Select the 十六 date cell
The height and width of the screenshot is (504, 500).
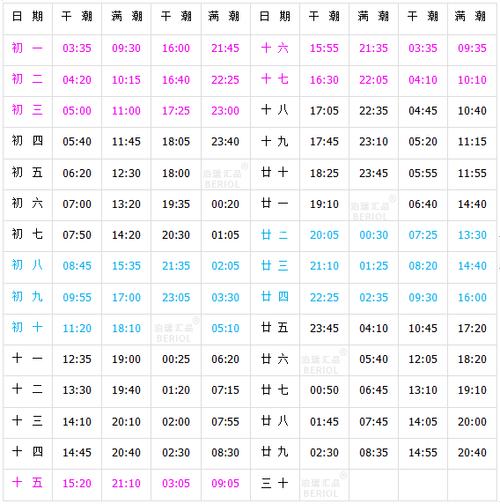click(275, 48)
